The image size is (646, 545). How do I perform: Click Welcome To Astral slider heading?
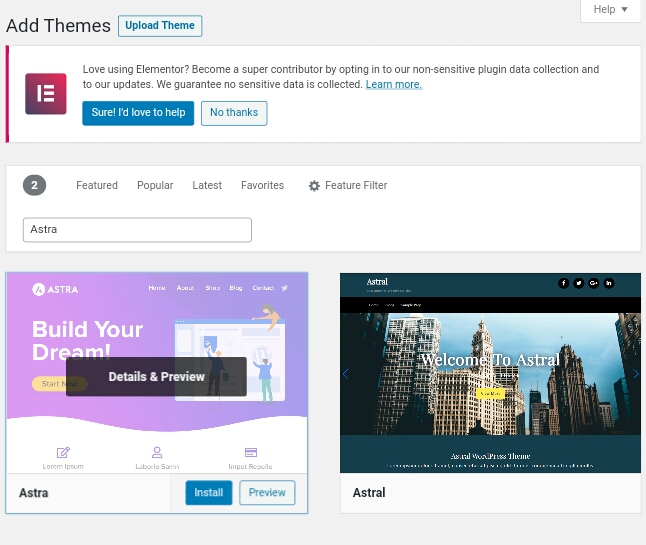[x=490, y=360]
